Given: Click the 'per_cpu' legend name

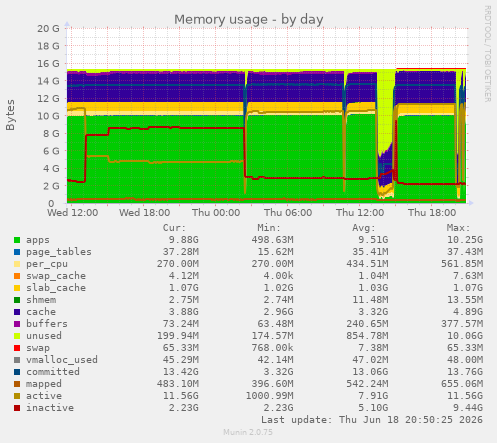Looking at the screenshot, I should (x=47, y=264).
